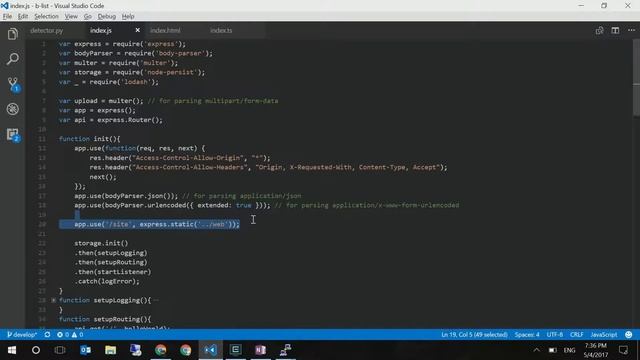Viewport: 640px width, 360px height.
Task: Click the .catch(logError); line
Action: point(107,281)
